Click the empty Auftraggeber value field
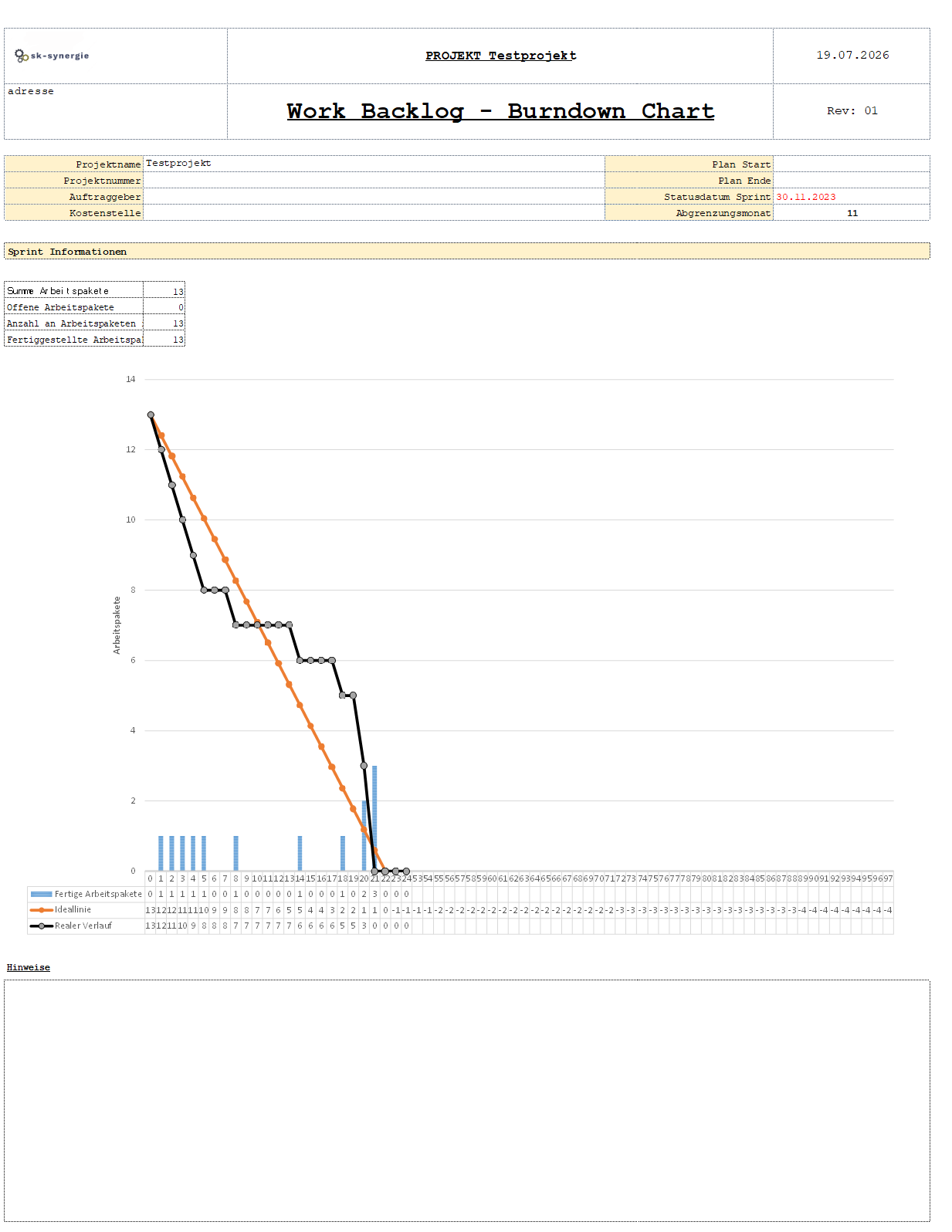This screenshot has height=1232, width=952. click(374, 197)
